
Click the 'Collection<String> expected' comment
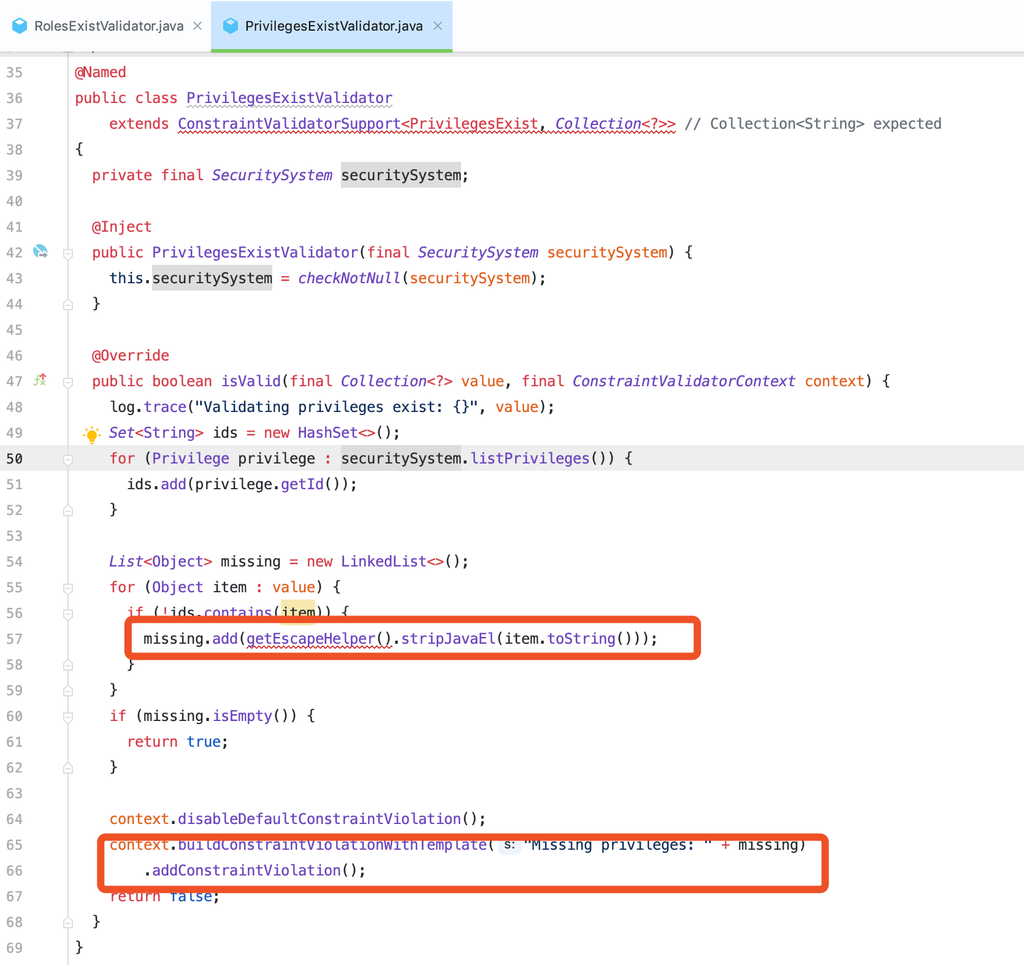coord(812,123)
